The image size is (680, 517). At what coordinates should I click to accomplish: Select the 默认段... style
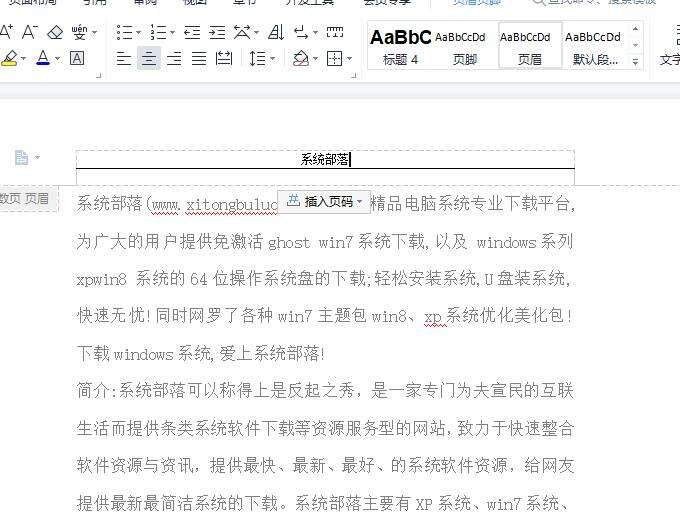(595, 46)
